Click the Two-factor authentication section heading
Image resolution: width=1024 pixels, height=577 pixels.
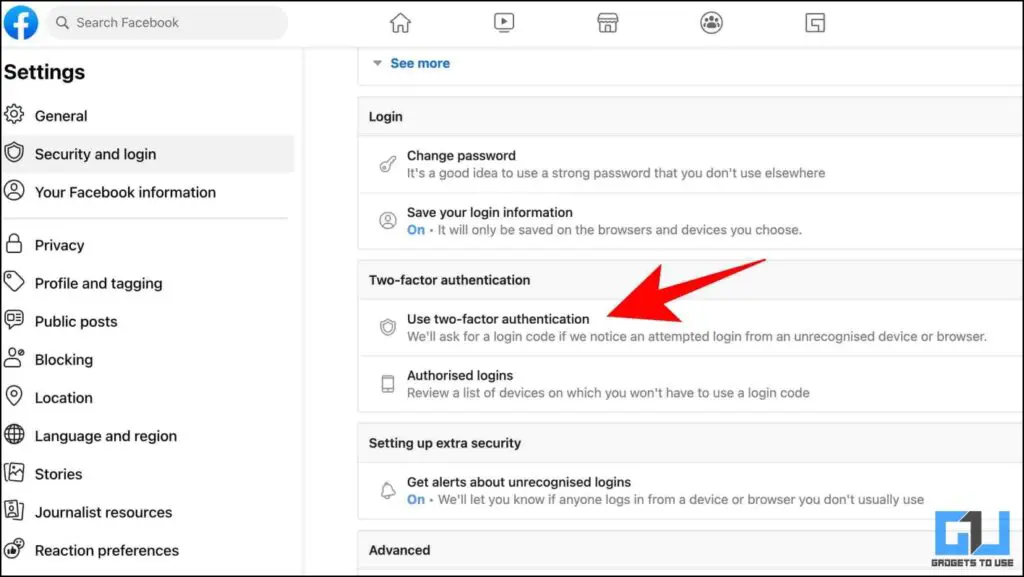pos(449,279)
